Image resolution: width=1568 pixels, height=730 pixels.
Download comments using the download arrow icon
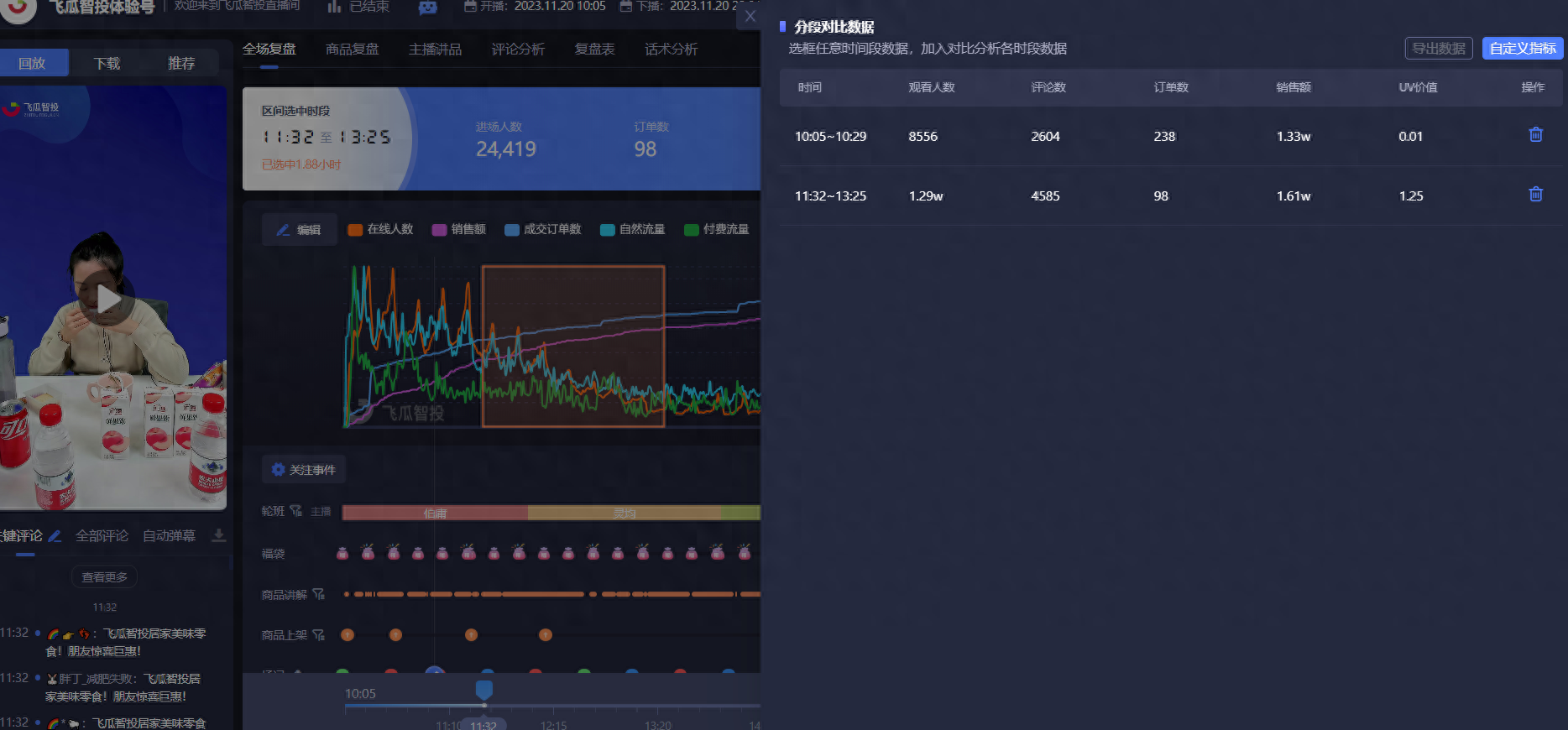pos(218,535)
